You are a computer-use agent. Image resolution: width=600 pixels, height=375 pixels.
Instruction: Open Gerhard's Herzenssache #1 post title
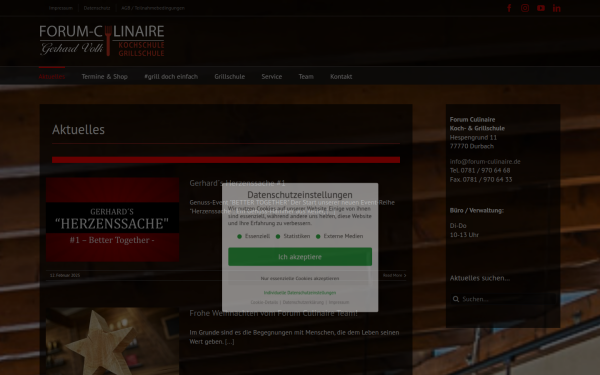(237, 183)
